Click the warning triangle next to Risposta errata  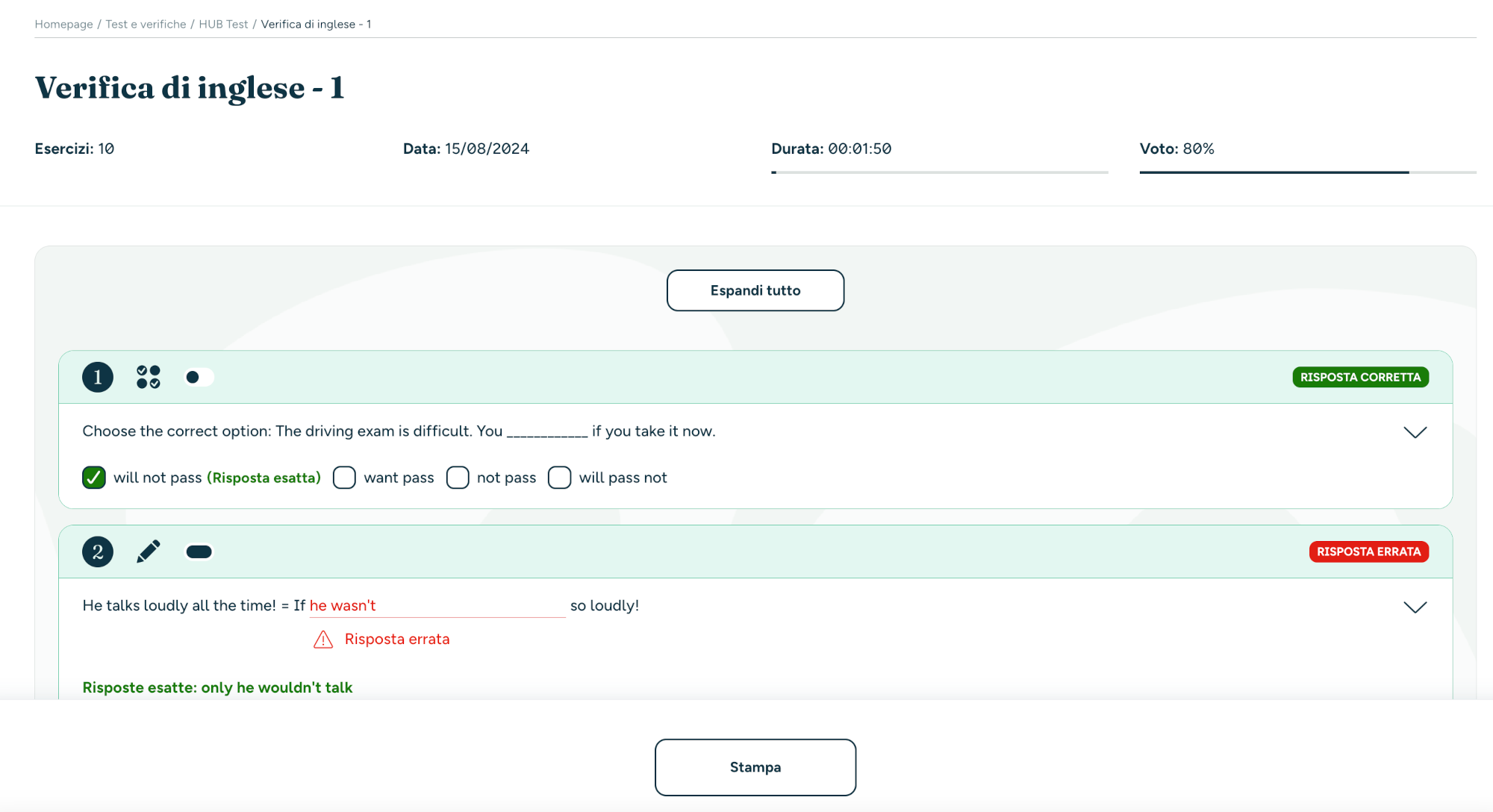click(323, 640)
